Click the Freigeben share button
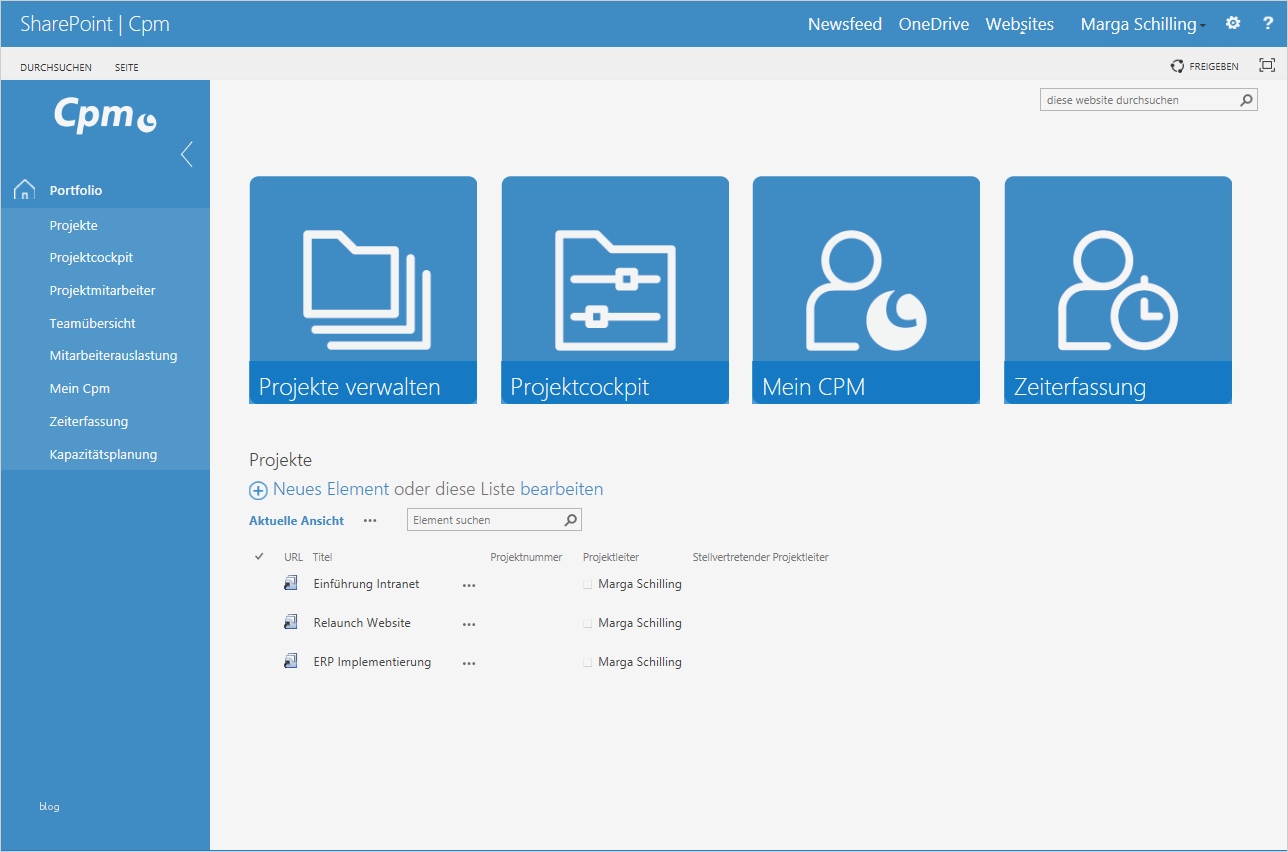The image size is (1288, 852). point(1205,67)
